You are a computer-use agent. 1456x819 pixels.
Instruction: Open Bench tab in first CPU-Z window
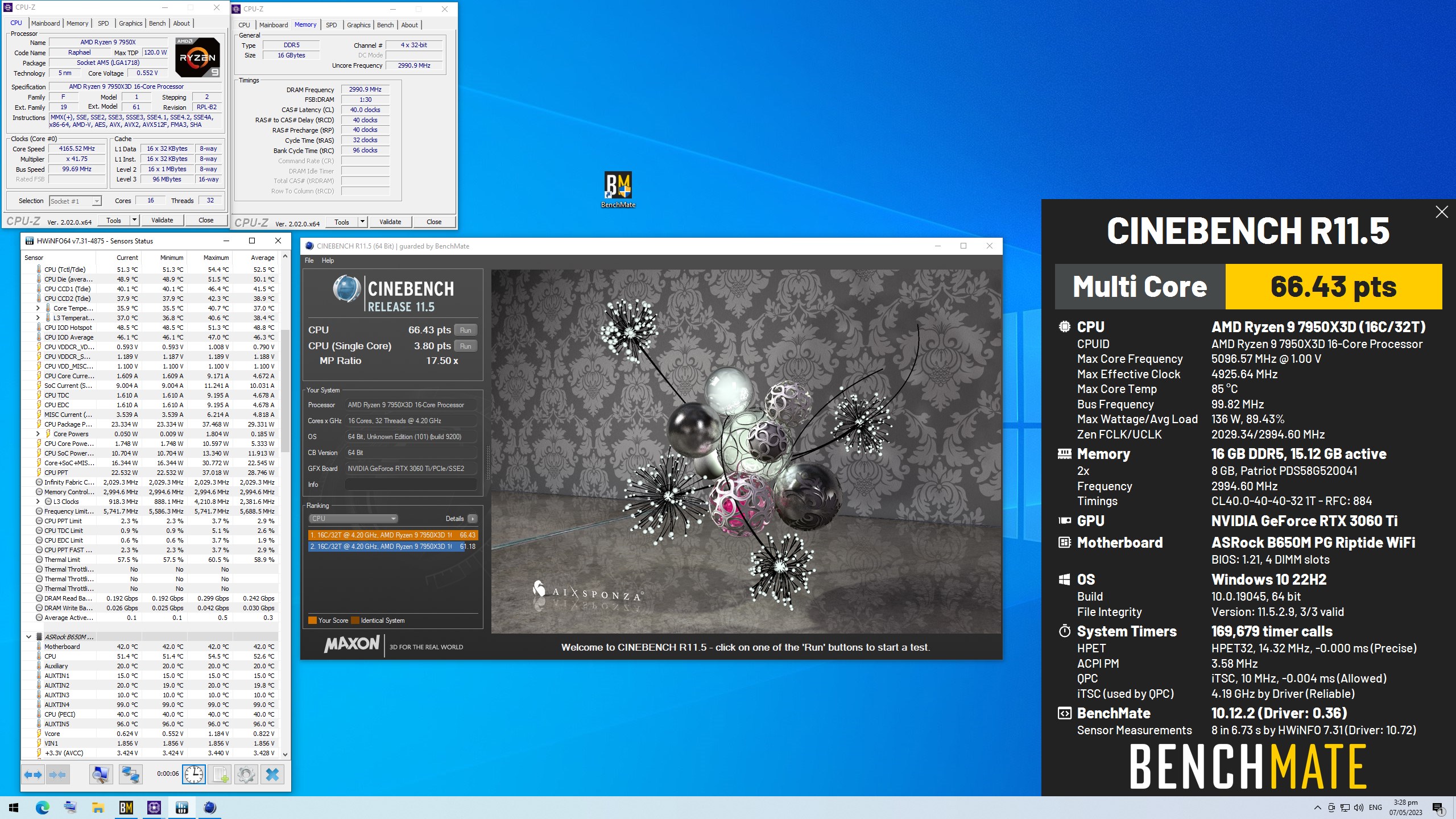pyautogui.click(x=158, y=23)
